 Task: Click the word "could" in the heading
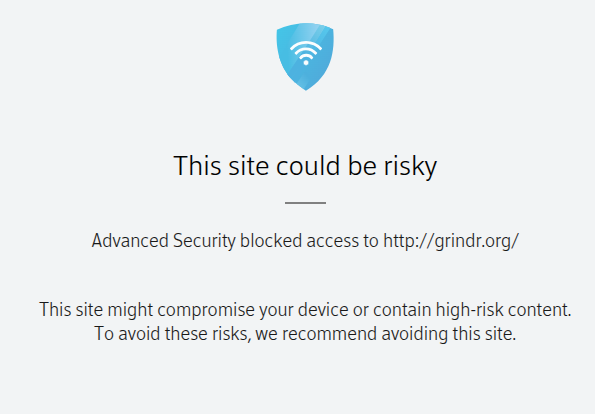coord(308,166)
